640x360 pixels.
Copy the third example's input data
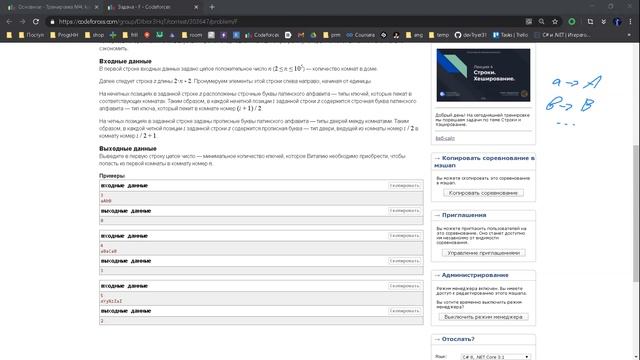click(x=404, y=286)
